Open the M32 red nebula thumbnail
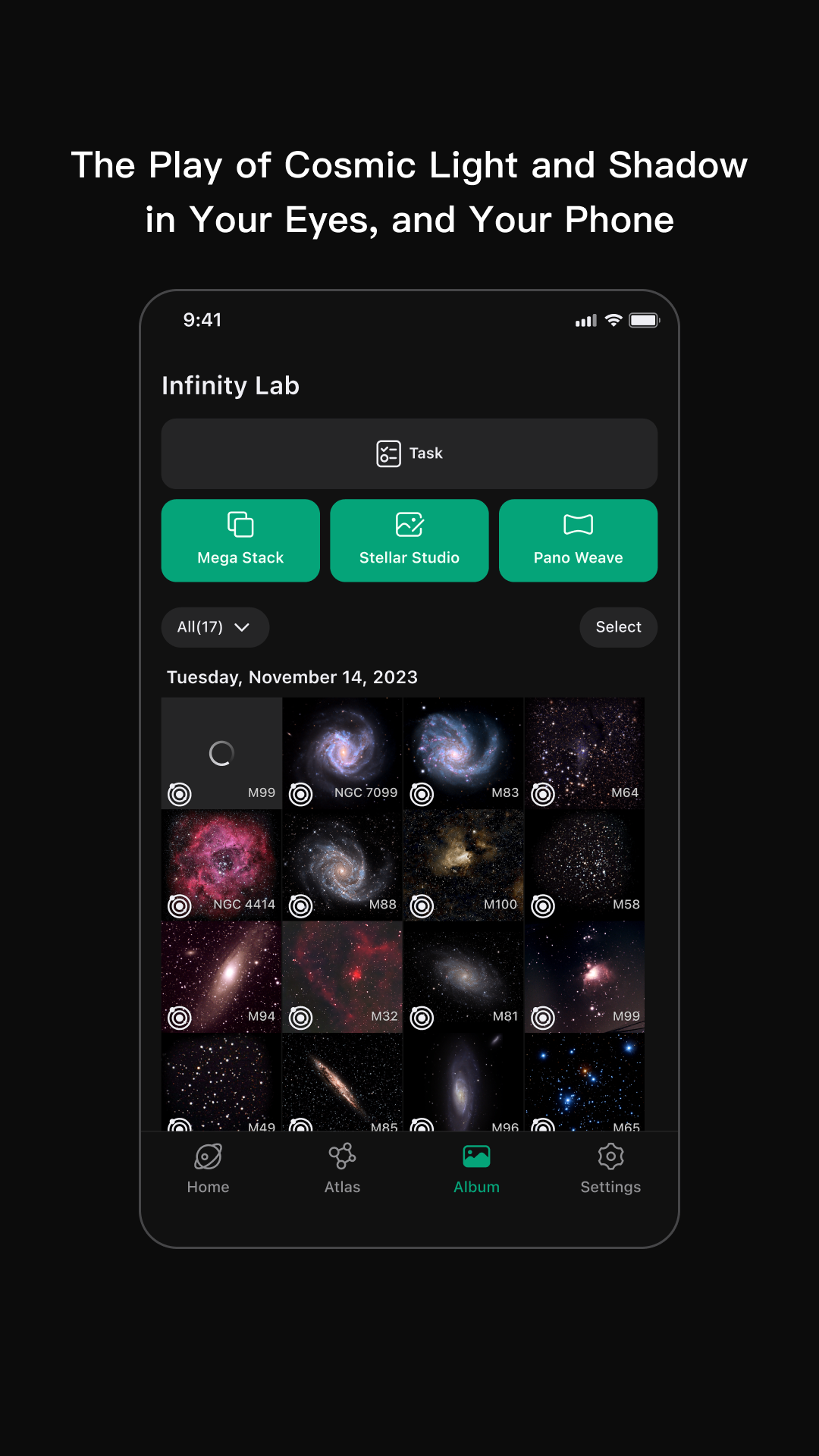This screenshot has height=1456, width=819. [x=342, y=977]
